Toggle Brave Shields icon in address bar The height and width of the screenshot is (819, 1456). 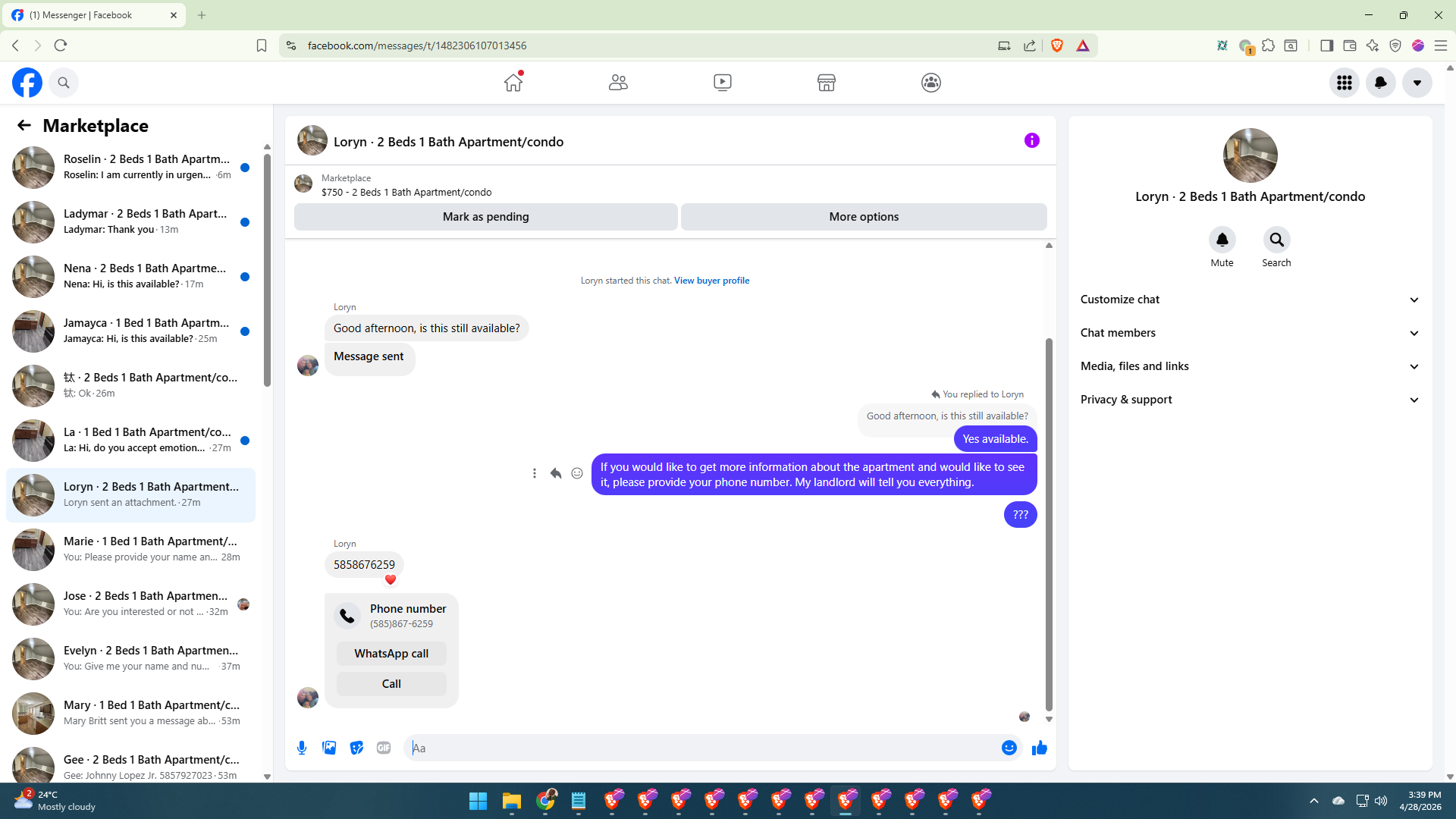point(1057,45)
